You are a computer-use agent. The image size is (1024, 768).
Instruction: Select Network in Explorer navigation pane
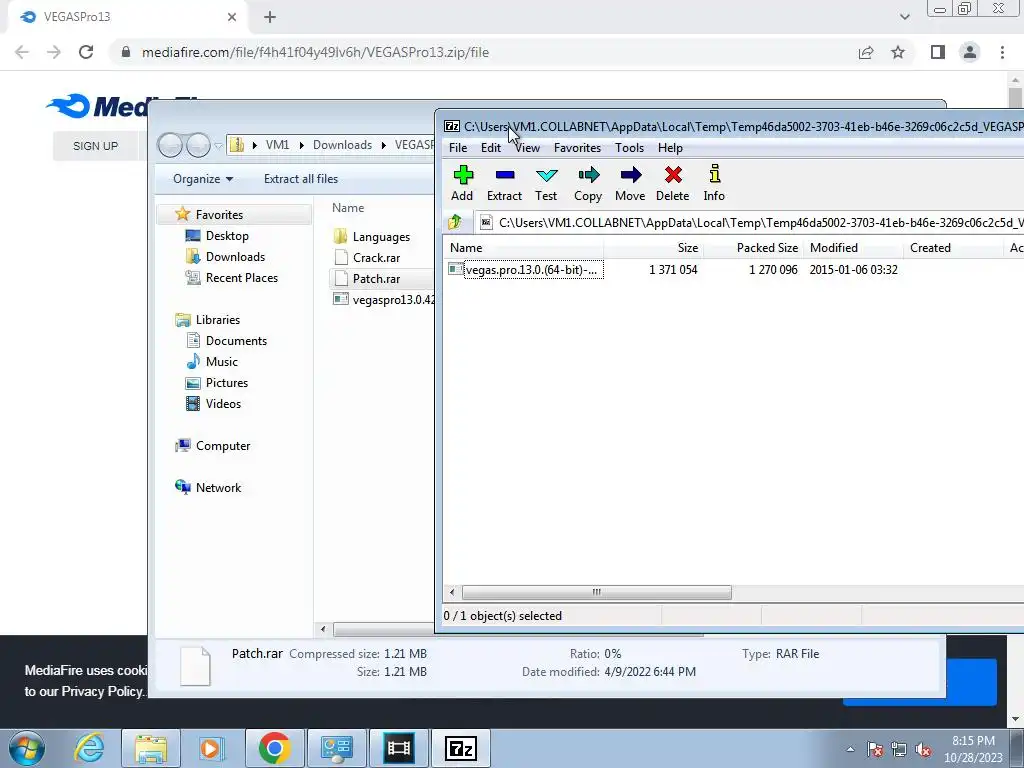pos(218,487)
